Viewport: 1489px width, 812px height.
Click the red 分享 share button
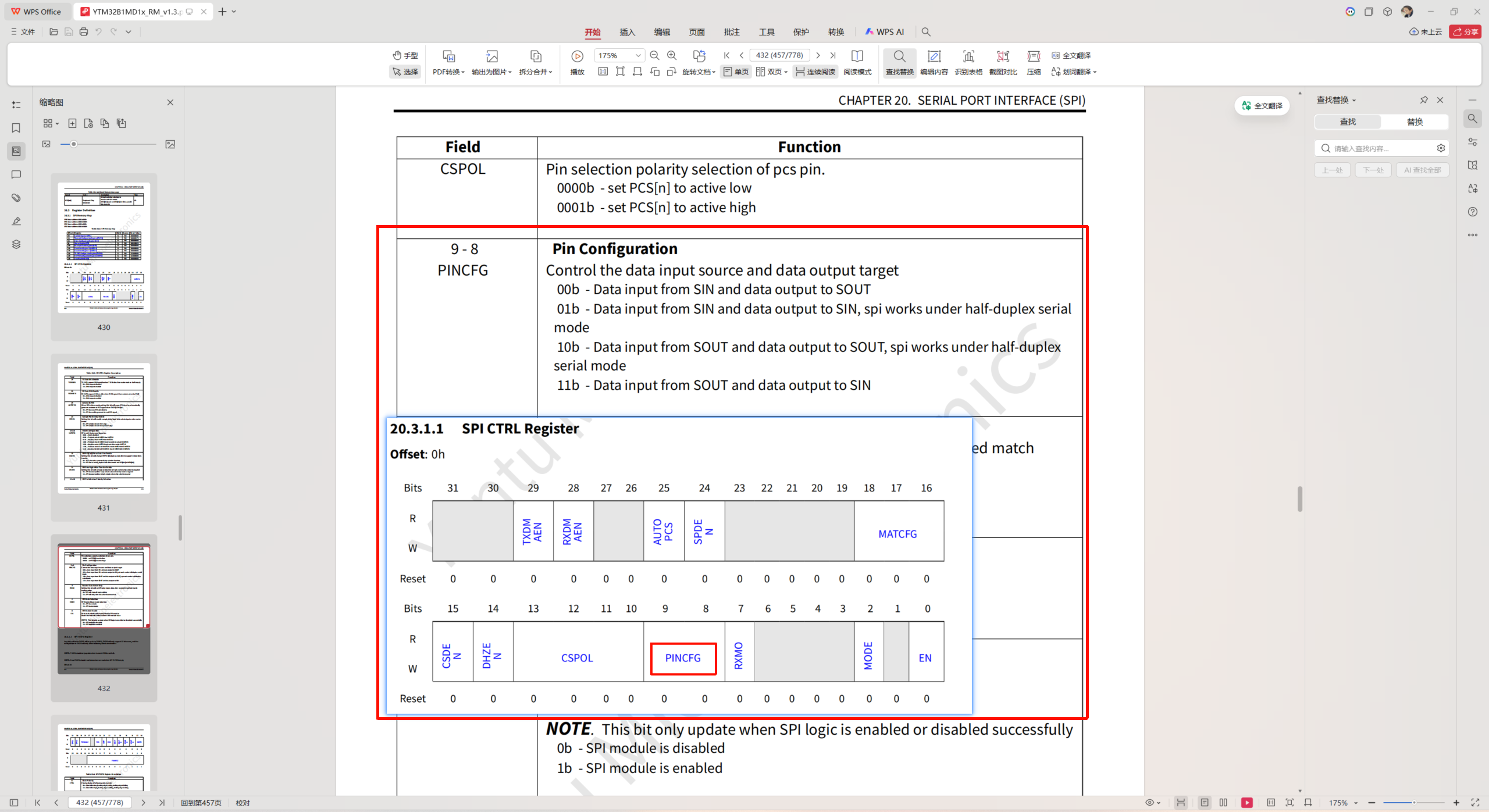coord(1465,32)
